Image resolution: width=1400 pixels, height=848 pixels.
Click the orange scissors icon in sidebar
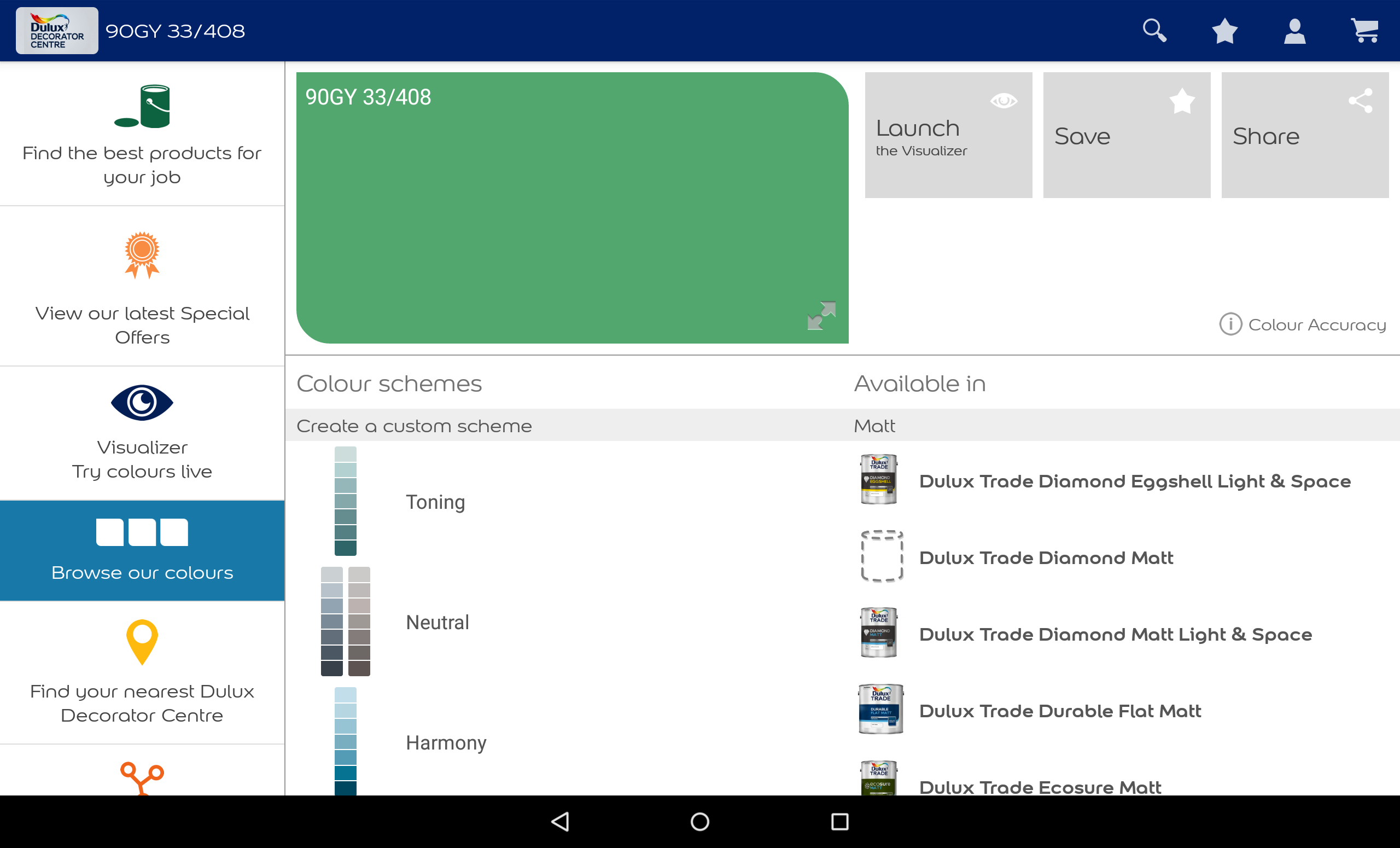click(142, 778)
